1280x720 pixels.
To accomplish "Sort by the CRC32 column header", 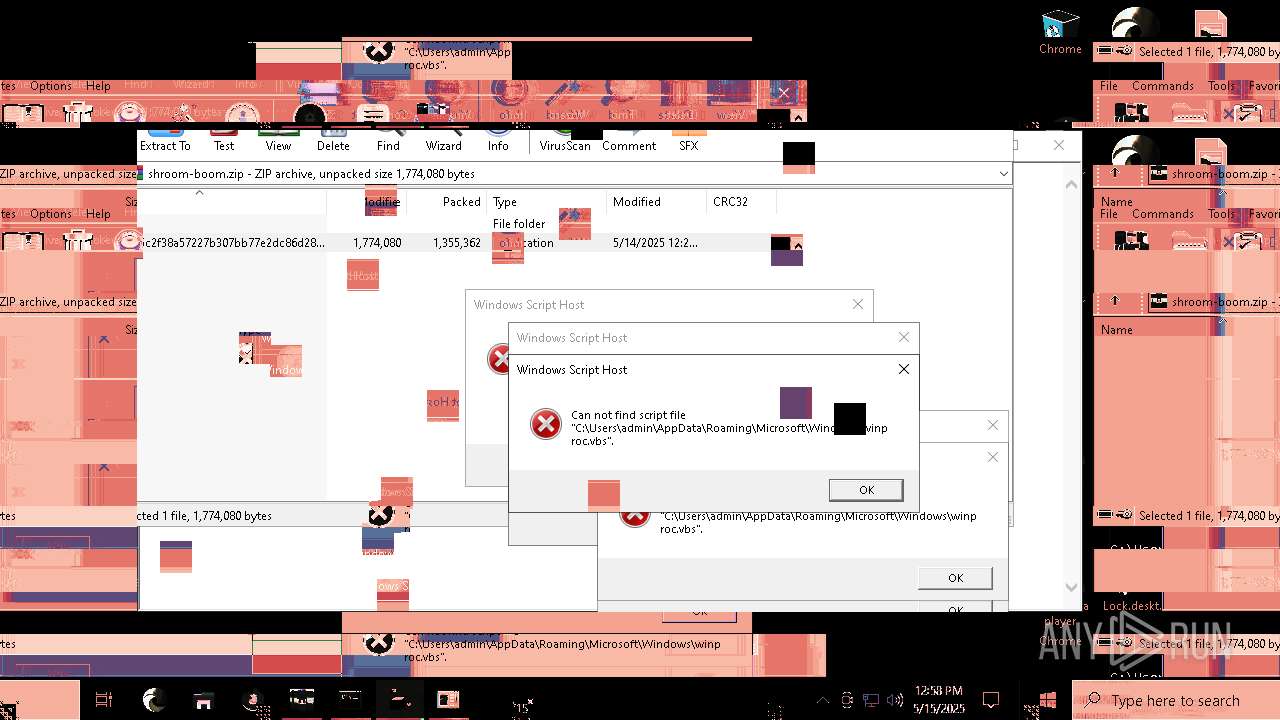I will pos(741,202).
